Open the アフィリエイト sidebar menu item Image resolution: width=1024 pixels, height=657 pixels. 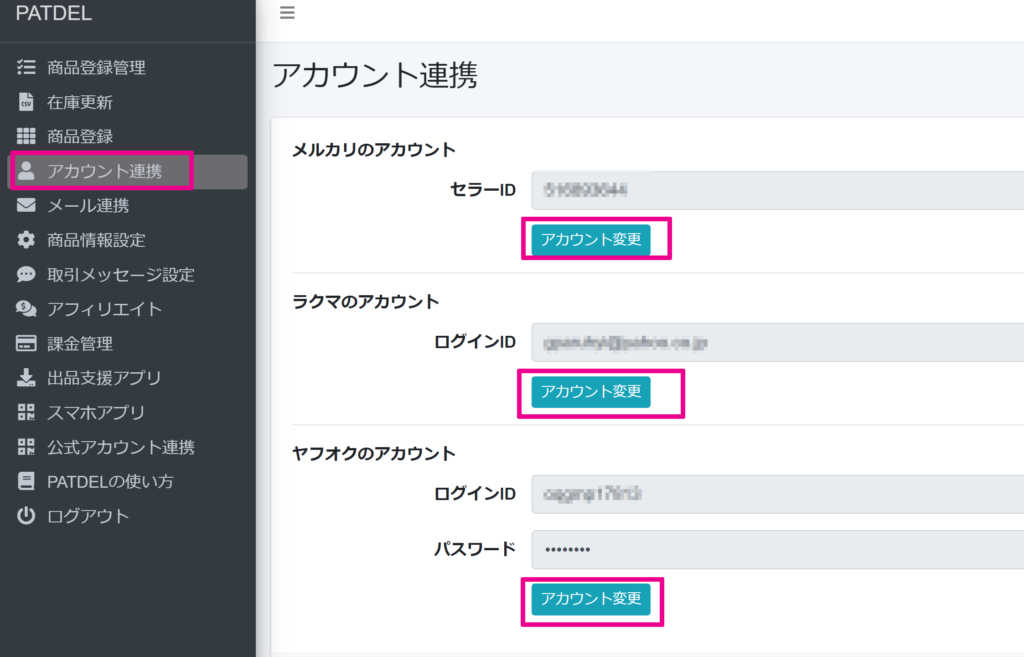pyautogui.click(x=104, y=309)
